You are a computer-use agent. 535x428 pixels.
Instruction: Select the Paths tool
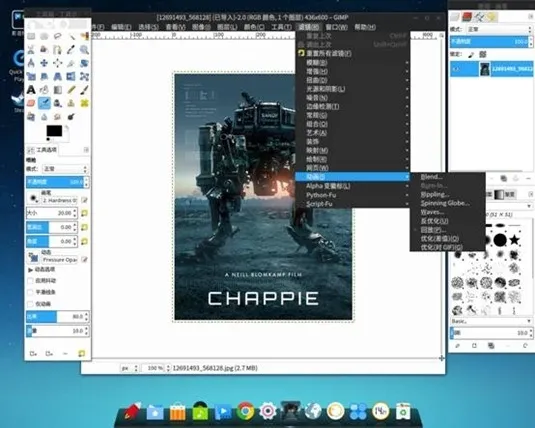coord(57,49)
